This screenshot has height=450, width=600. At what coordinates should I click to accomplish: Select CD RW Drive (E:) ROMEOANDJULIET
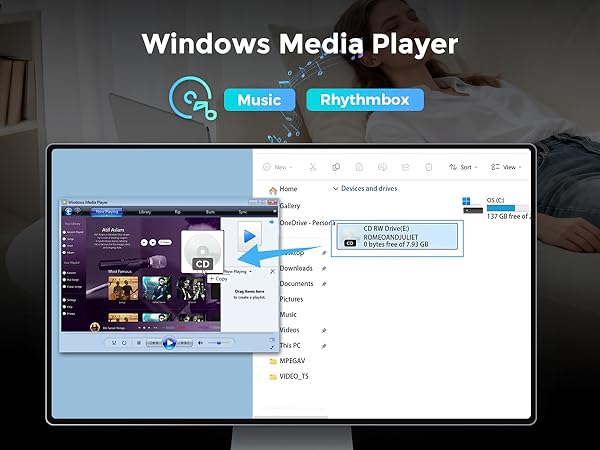(397, 236)
